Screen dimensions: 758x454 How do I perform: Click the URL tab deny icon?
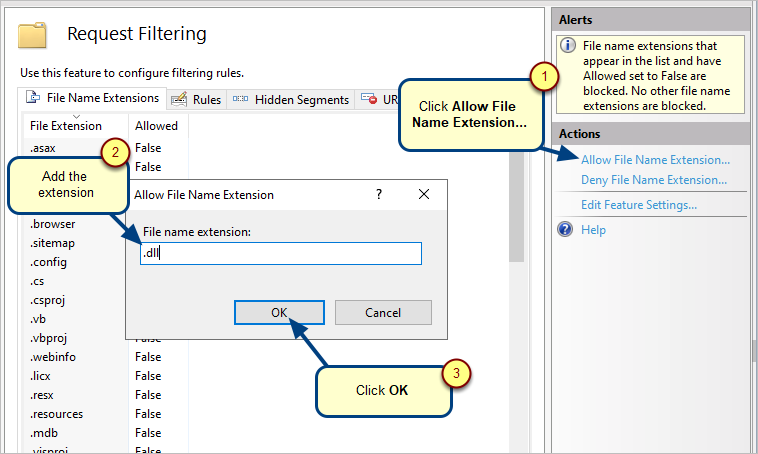[x=369, y=99]
